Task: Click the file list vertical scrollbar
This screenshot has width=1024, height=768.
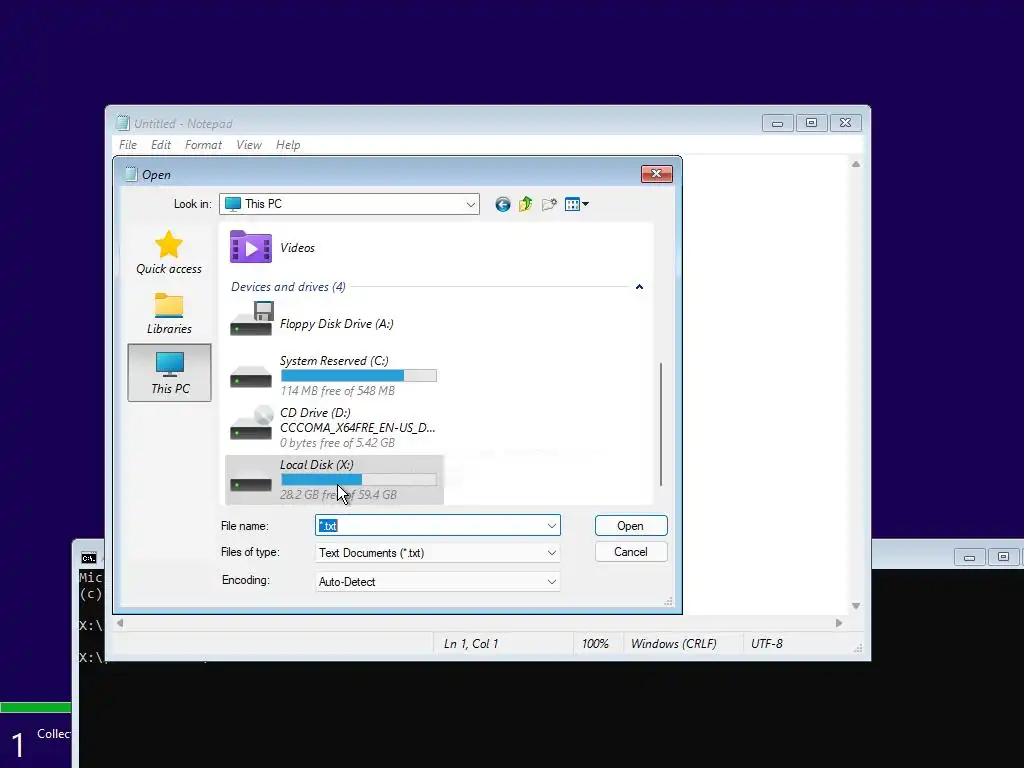Action: (x=661, y=424)
